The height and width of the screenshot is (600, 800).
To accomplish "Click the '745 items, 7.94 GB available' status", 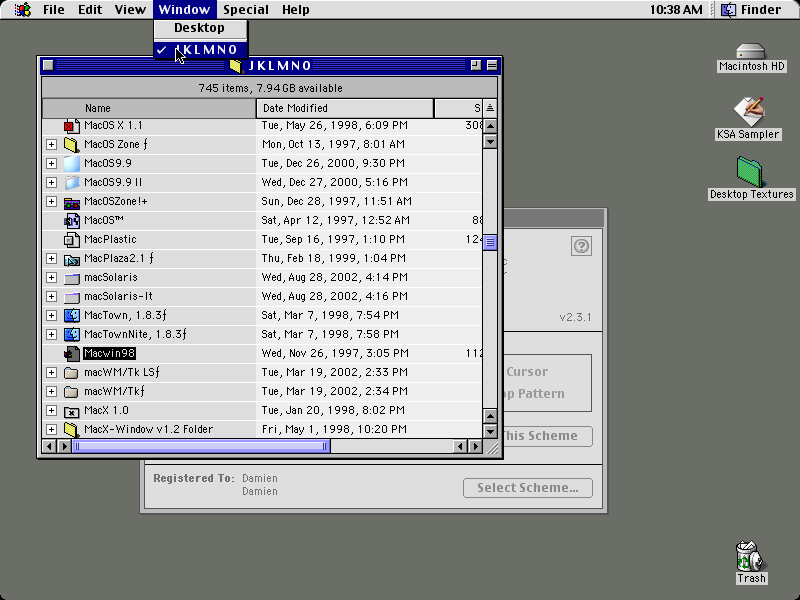I will [270, 88].
